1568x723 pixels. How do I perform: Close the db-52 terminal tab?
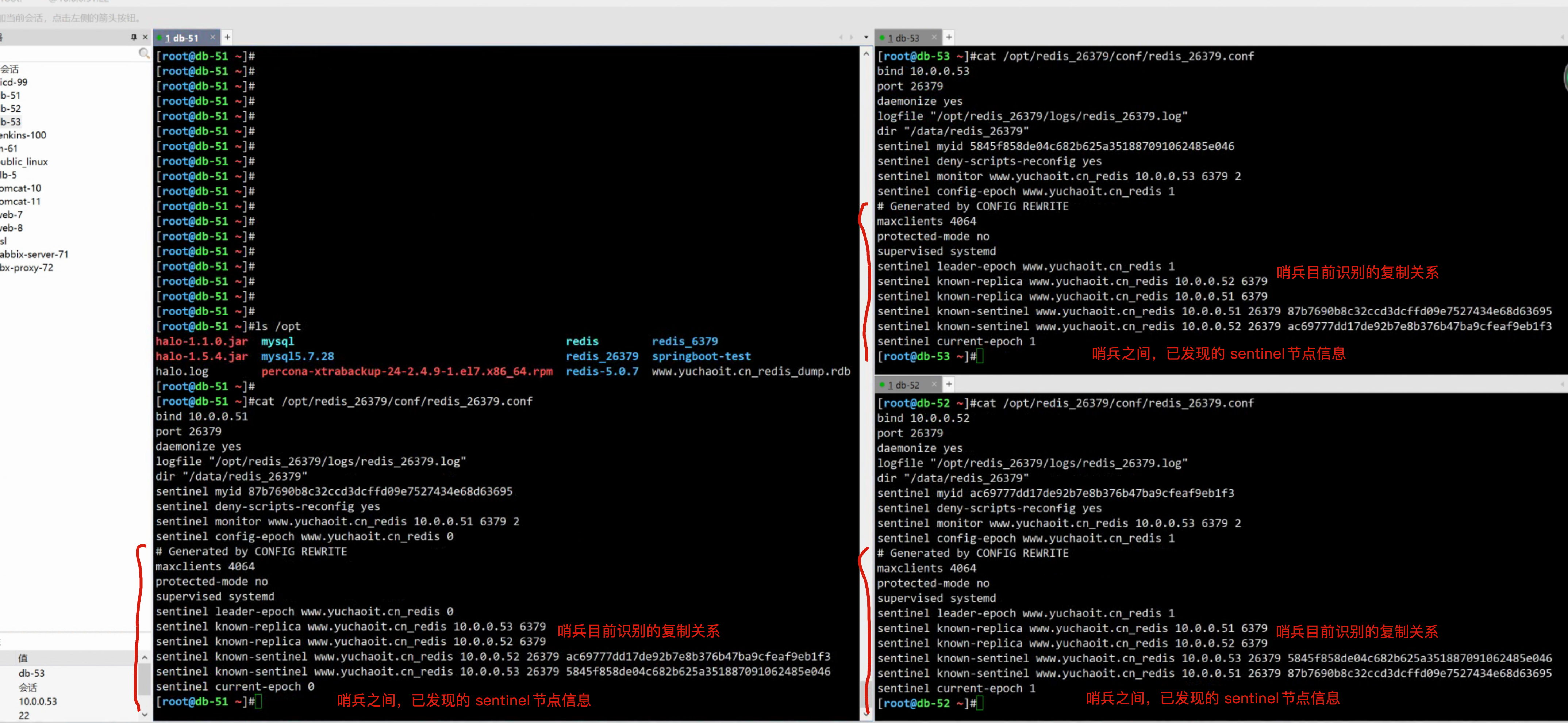[x=934, y=385]
